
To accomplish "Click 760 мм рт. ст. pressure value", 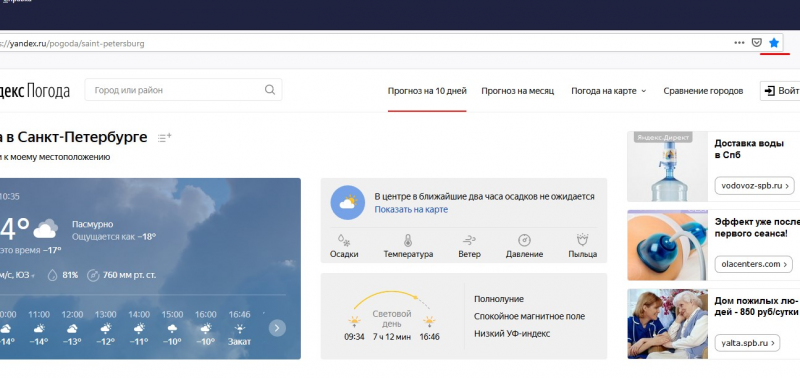I will pos(129,275).
